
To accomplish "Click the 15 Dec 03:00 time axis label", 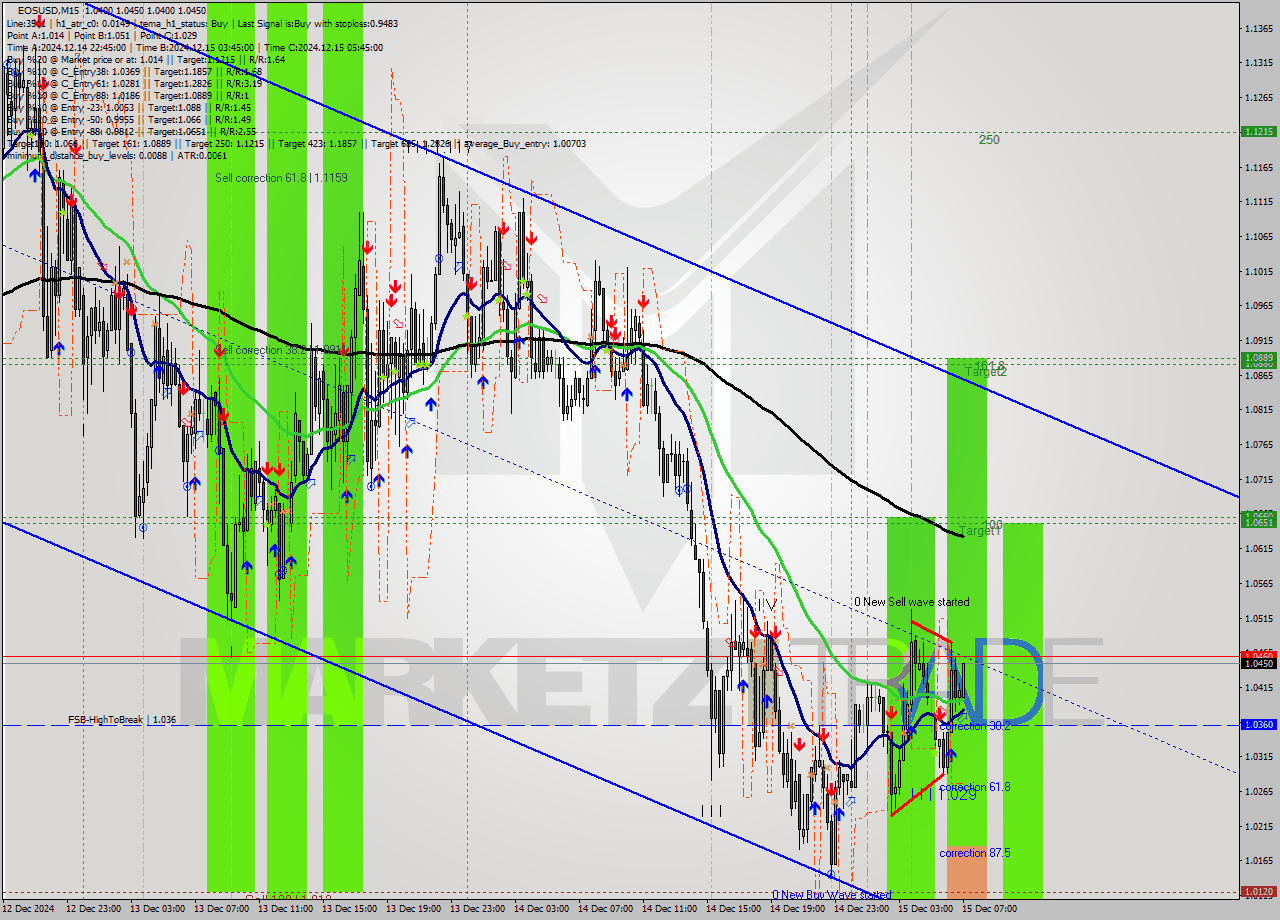I will coord(925,909).
